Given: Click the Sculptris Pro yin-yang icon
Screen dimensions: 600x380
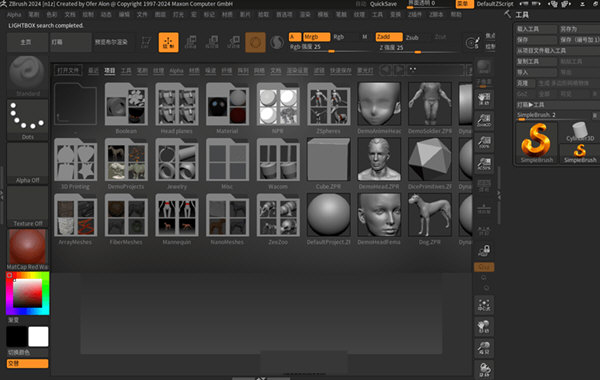Looking at the screenshot, I should click(x=277, y=42).
